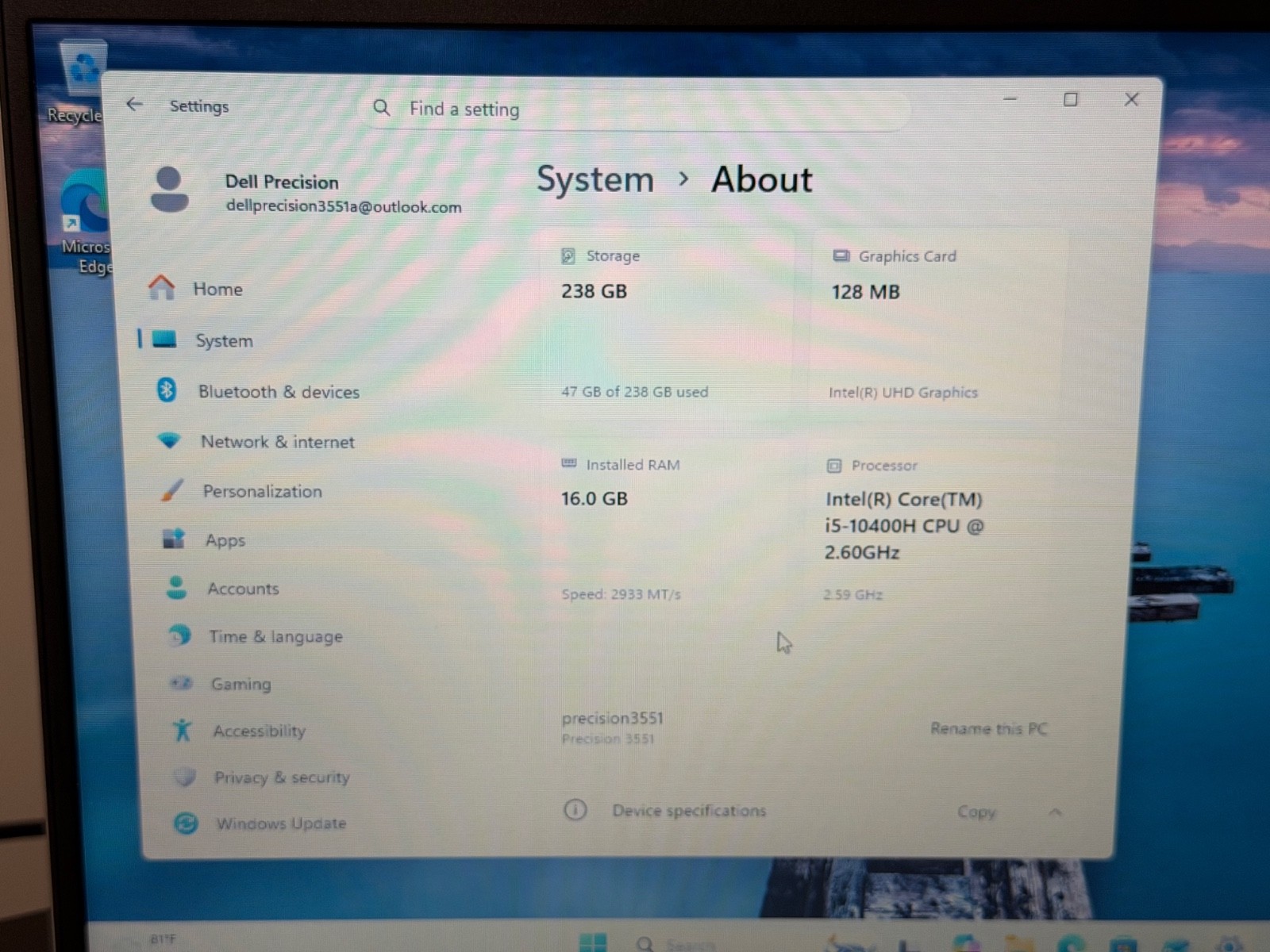Click the Windows Update refresh icon
The image size is (1270, 952).
click(x=187, y=823)
